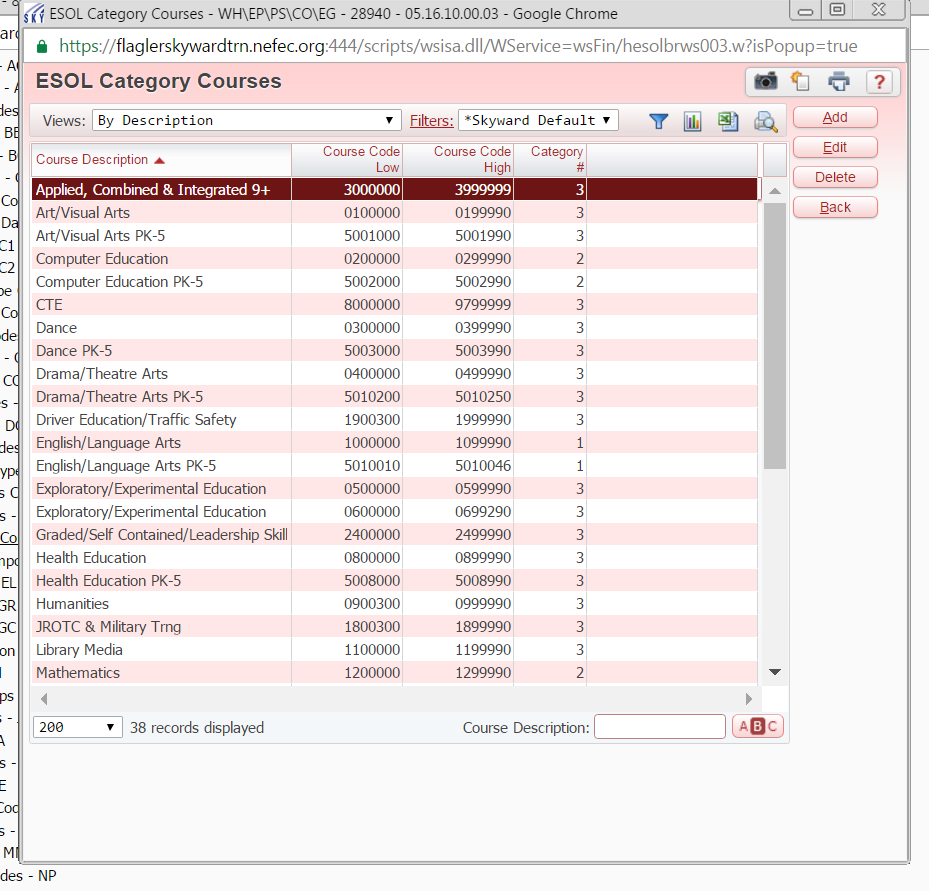
Task: Click the print preview magnifier icon
Action: pos(765,121)
